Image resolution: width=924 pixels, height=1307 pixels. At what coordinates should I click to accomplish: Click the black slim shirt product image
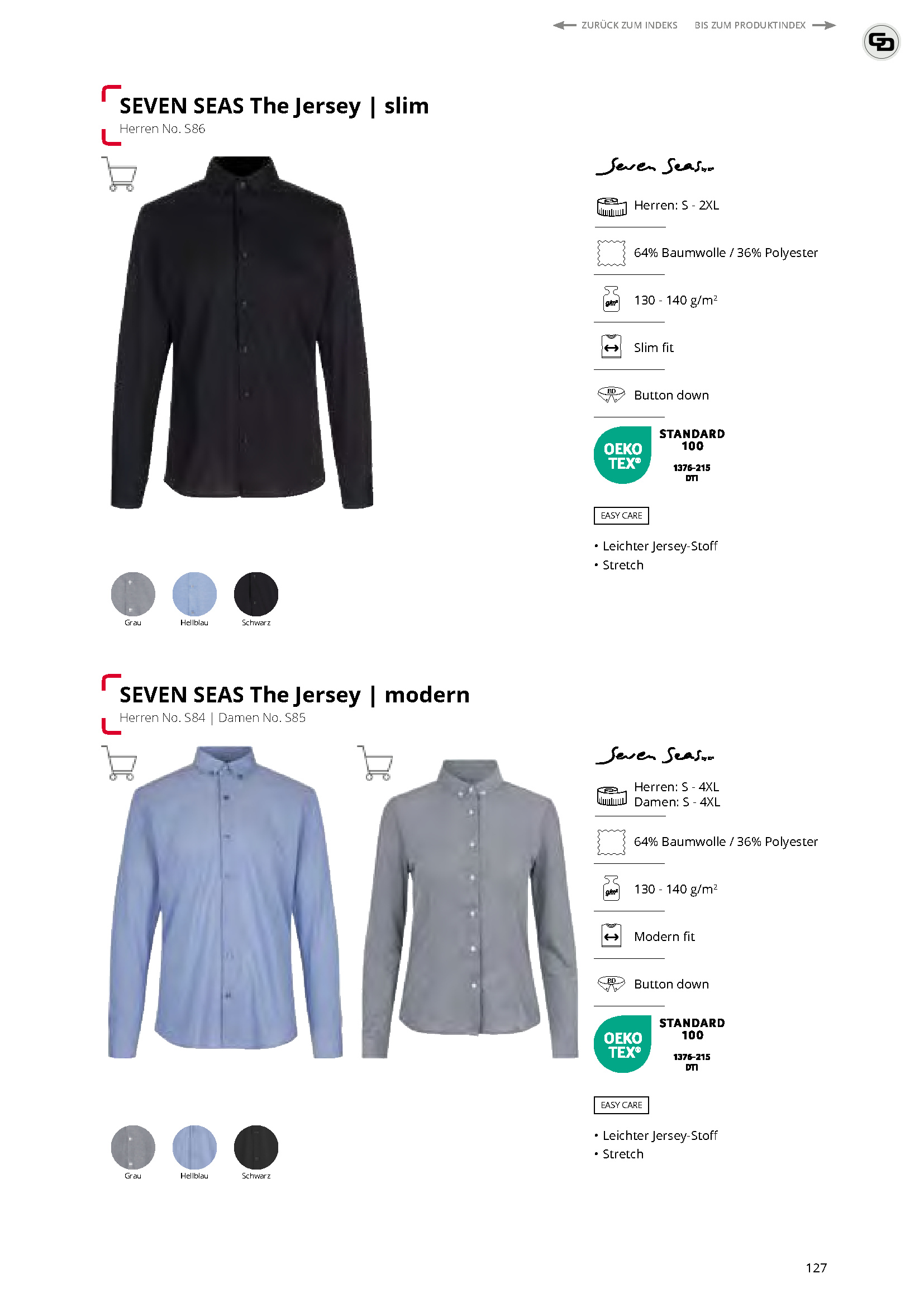242,333
